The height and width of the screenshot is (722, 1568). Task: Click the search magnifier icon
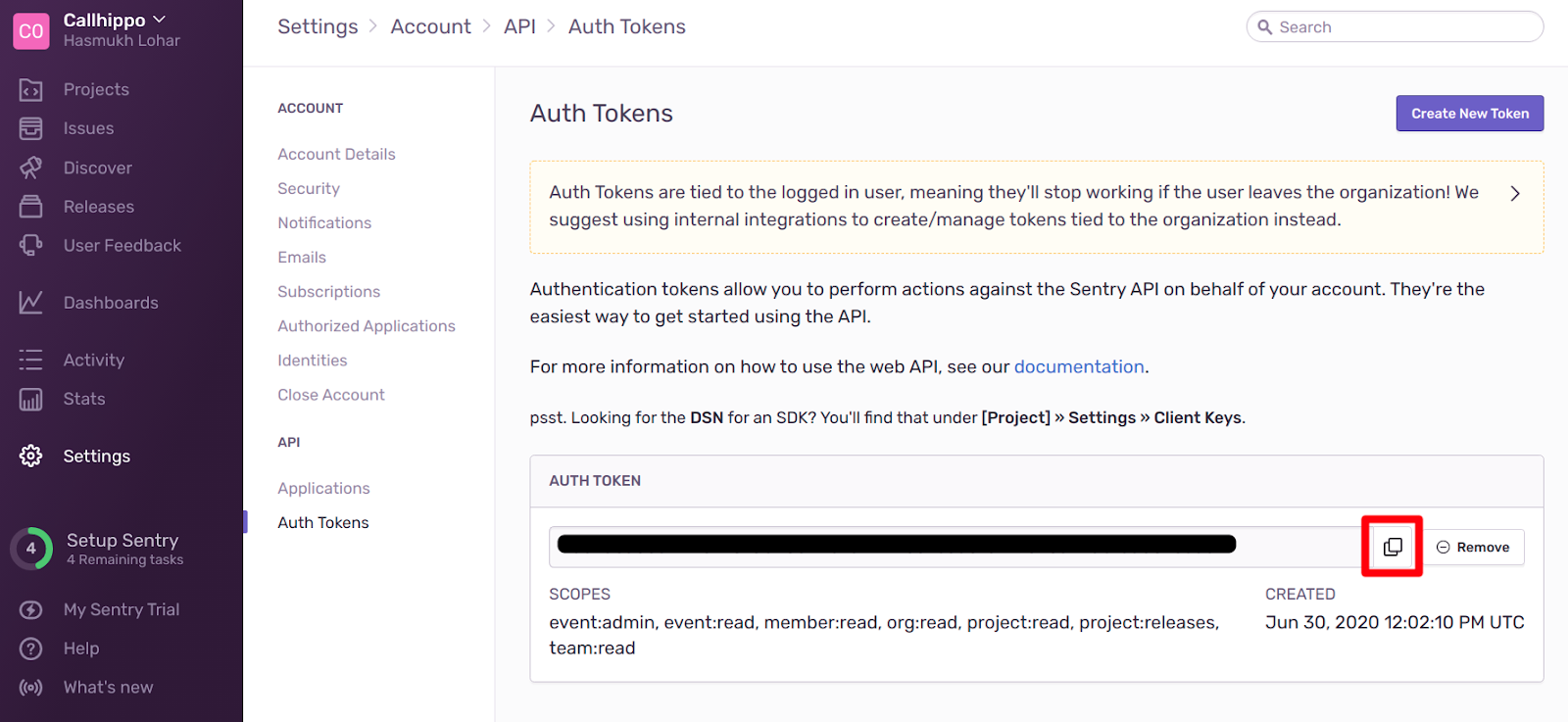(1265, 27)
